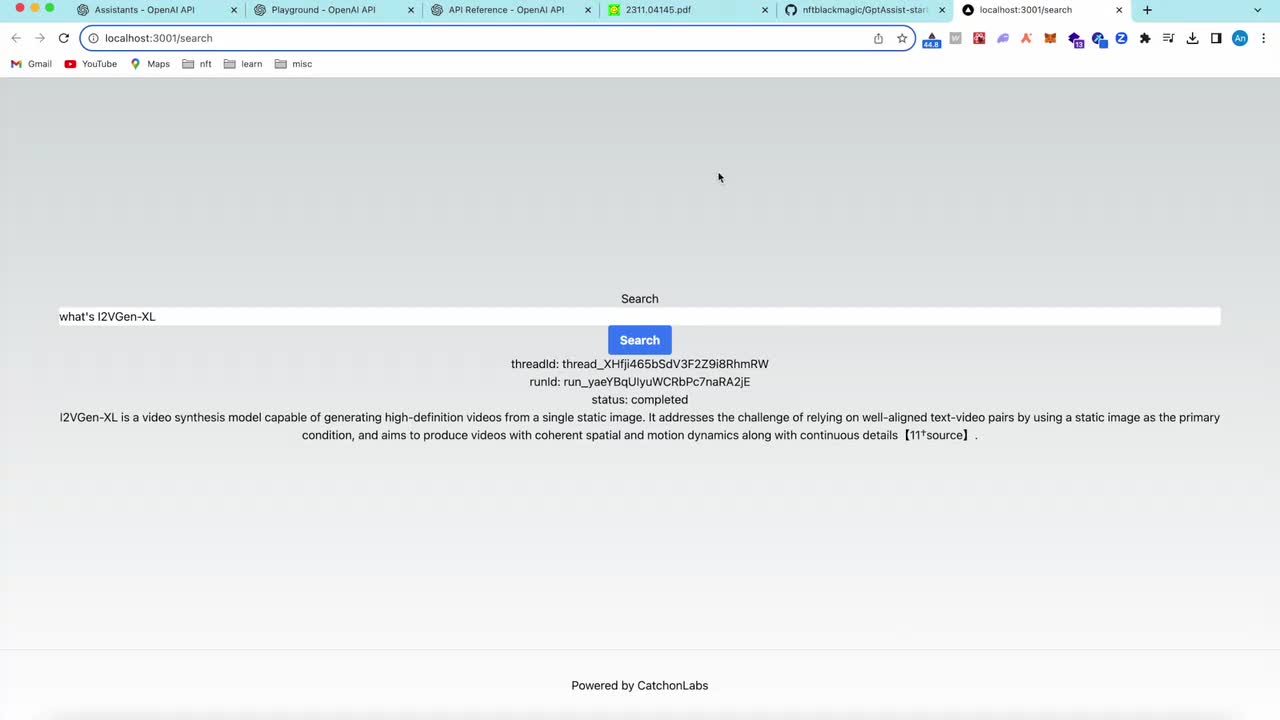Open the MetaMask fox extension

[1050, 38]
